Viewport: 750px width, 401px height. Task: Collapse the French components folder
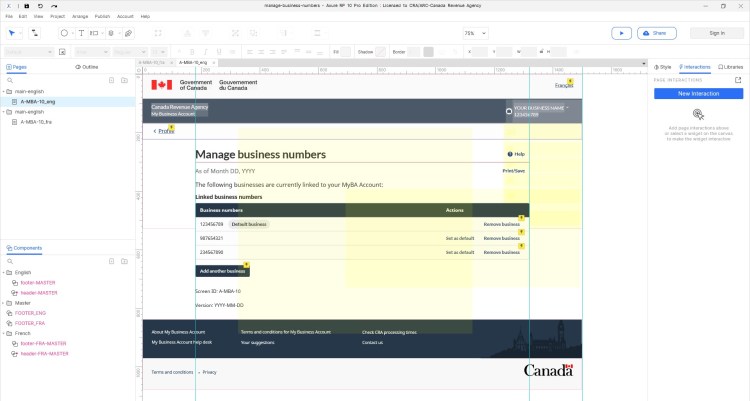click(5, 333)
